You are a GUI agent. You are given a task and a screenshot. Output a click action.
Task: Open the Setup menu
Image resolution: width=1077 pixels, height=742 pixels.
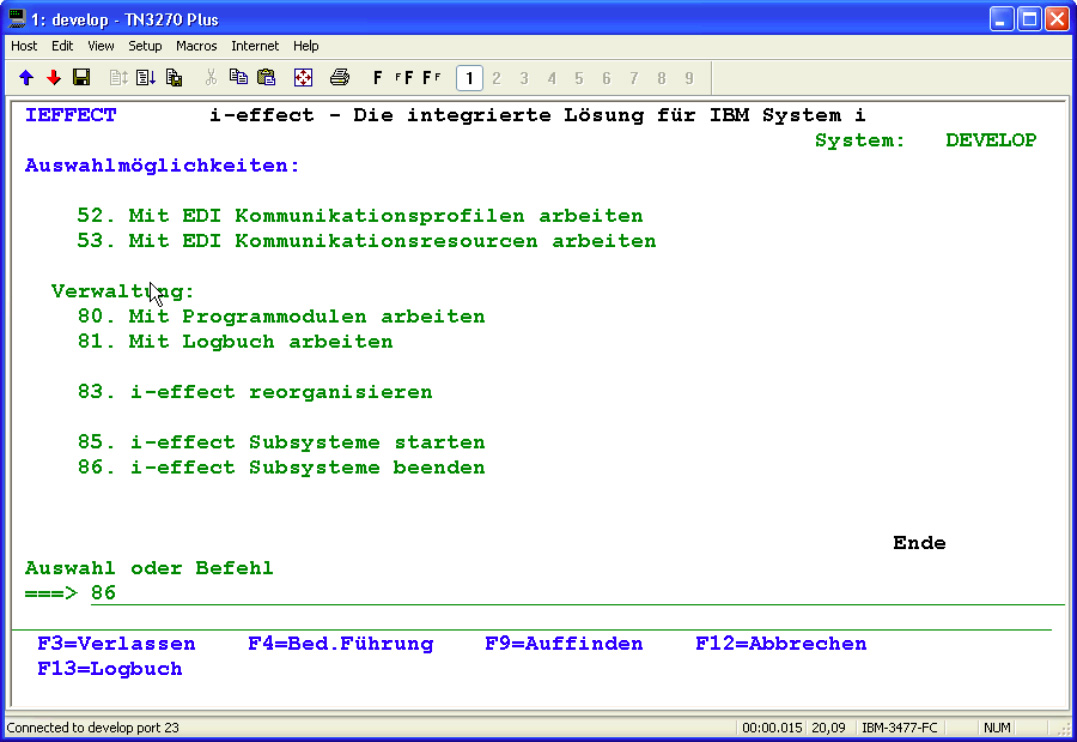point(145,46)
